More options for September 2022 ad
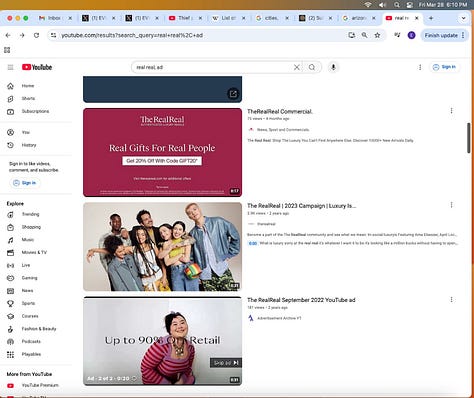This screenshot has height=398, width=474. pos(451,300)
